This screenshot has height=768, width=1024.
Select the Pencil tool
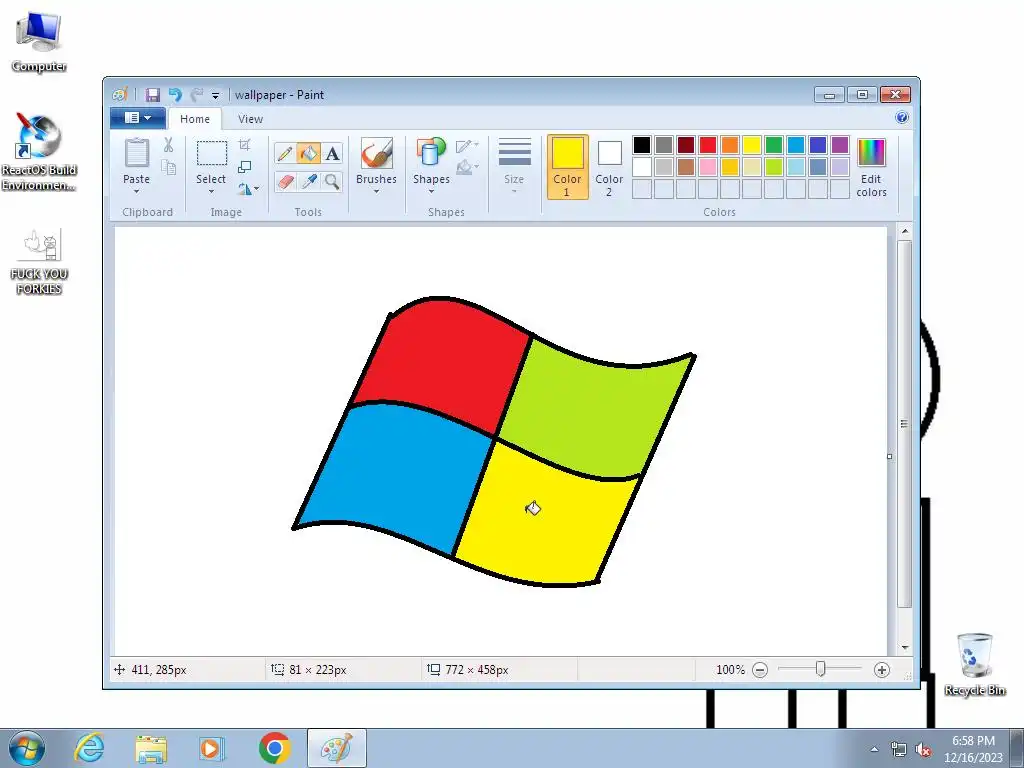(x=285, y=153)
